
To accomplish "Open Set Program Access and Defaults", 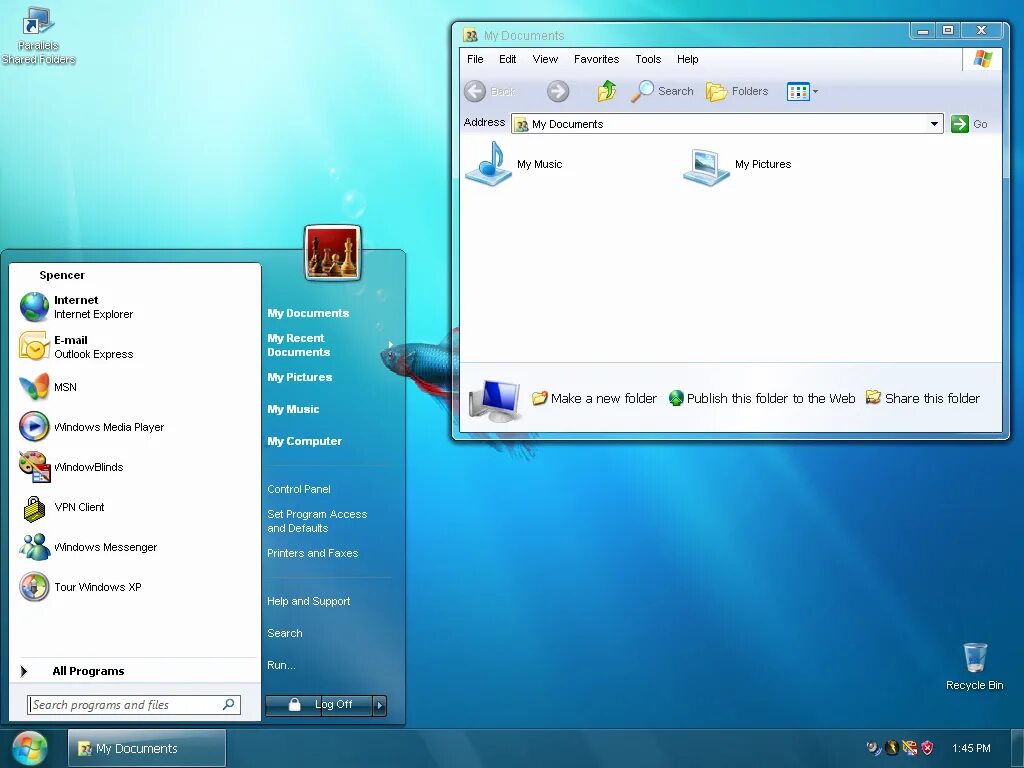I will (x=317, y=521).
